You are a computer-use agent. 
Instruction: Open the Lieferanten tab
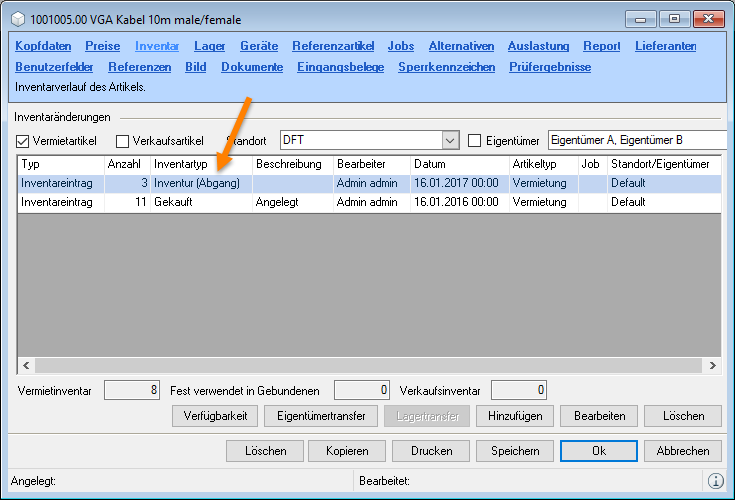point(666,46)
